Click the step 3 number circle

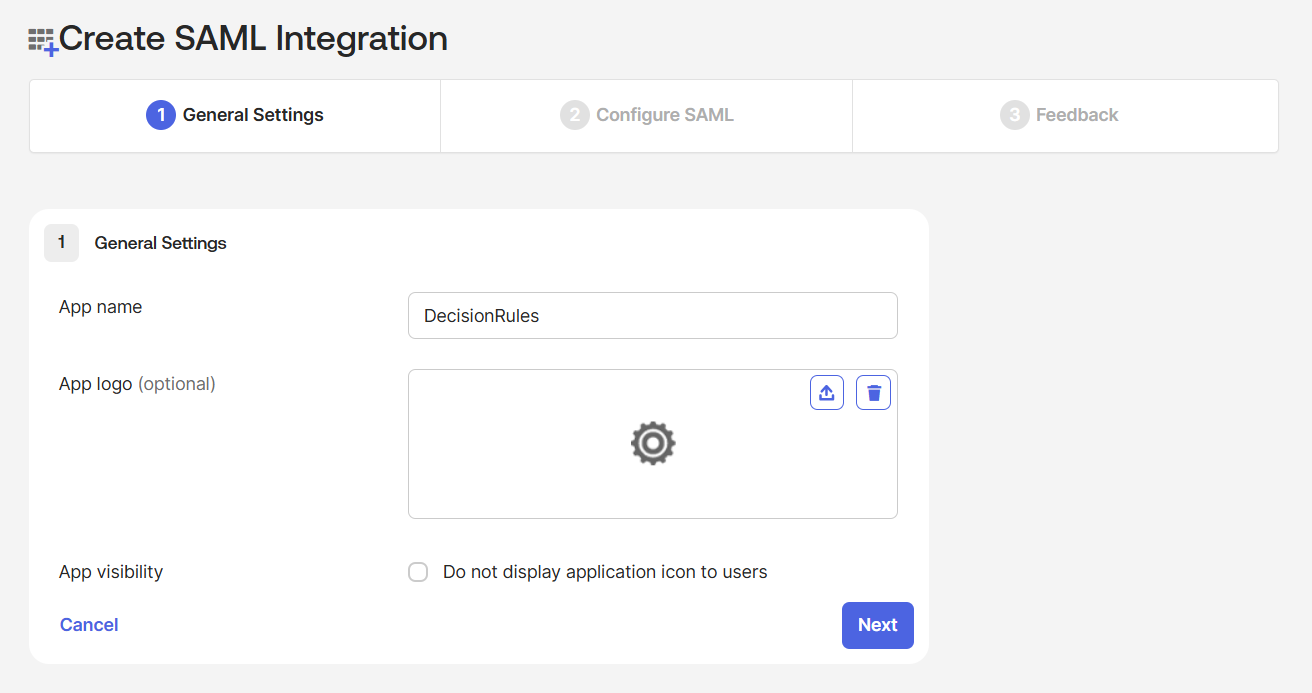[1014, 115]
